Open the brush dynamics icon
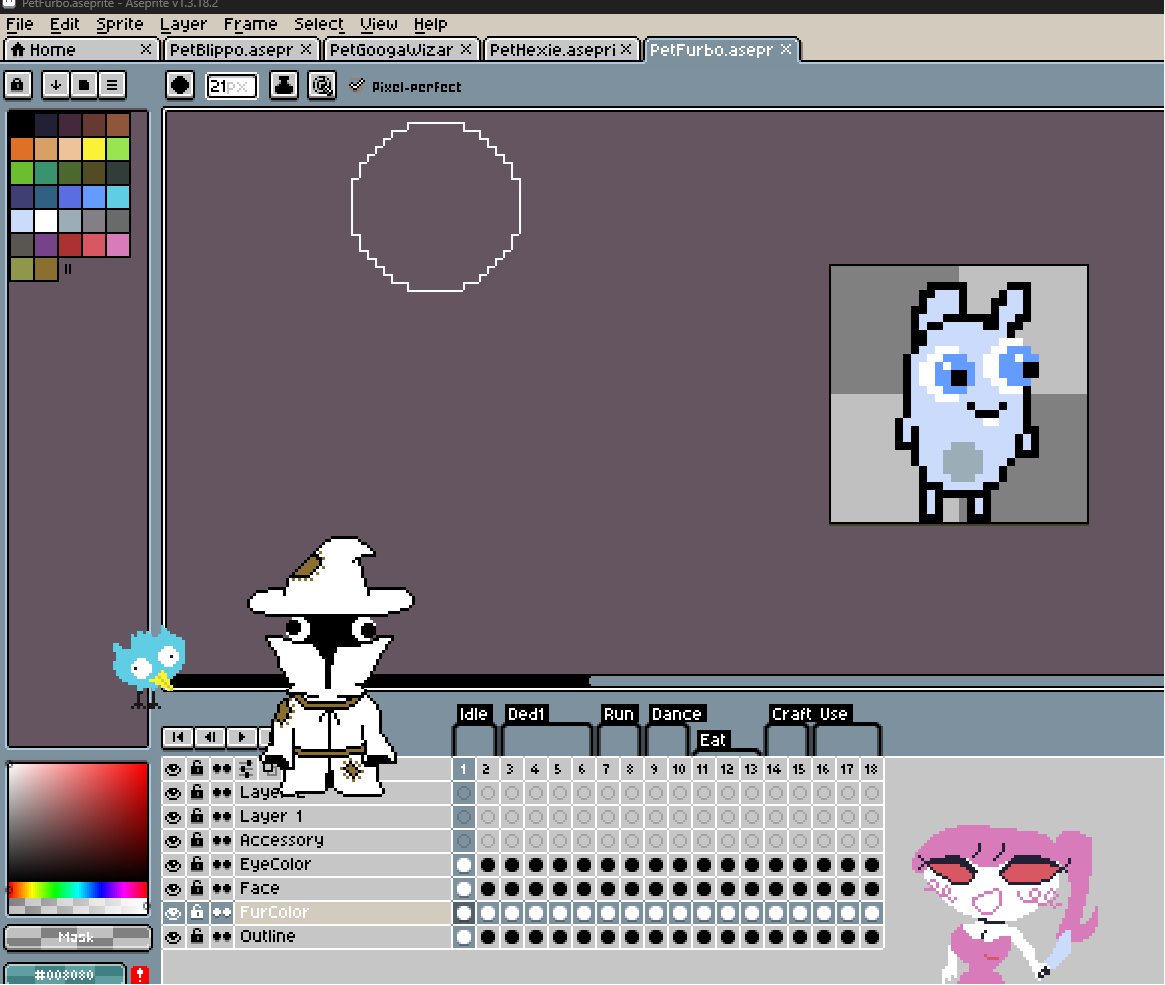Screen dimensions: 1165x985 click(x=322, y=85)
